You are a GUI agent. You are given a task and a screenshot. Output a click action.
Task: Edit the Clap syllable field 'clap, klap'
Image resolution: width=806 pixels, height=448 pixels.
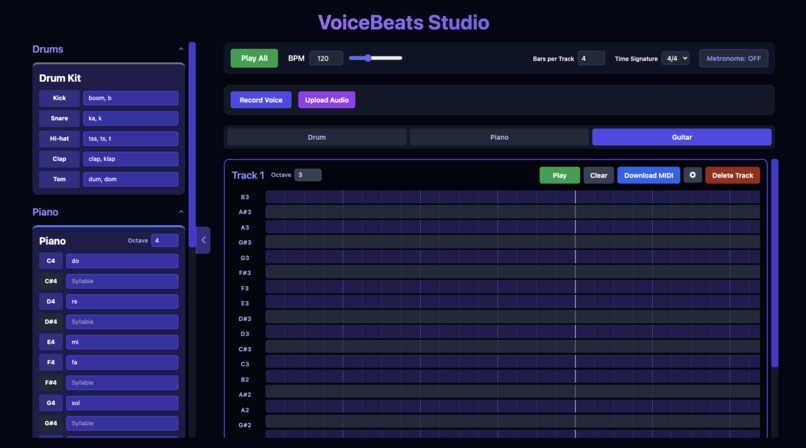pyautogui.click(x=131, y=159)
